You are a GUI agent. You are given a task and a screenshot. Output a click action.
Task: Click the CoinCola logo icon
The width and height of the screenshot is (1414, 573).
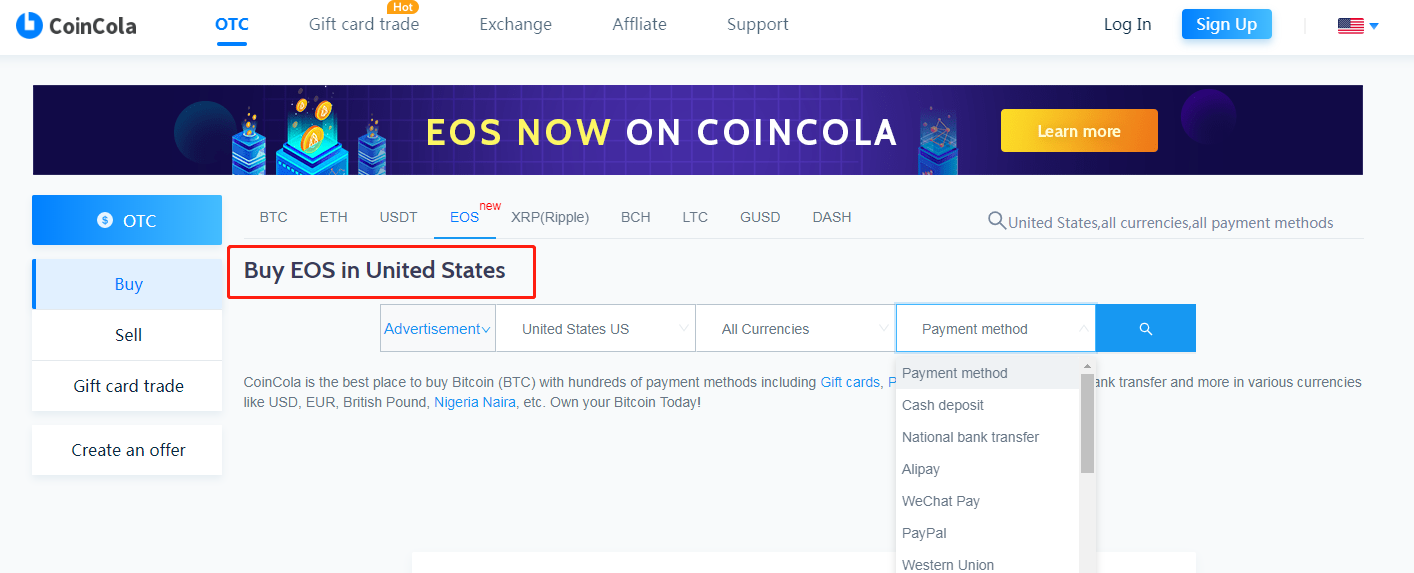click(x=29, y=25)
